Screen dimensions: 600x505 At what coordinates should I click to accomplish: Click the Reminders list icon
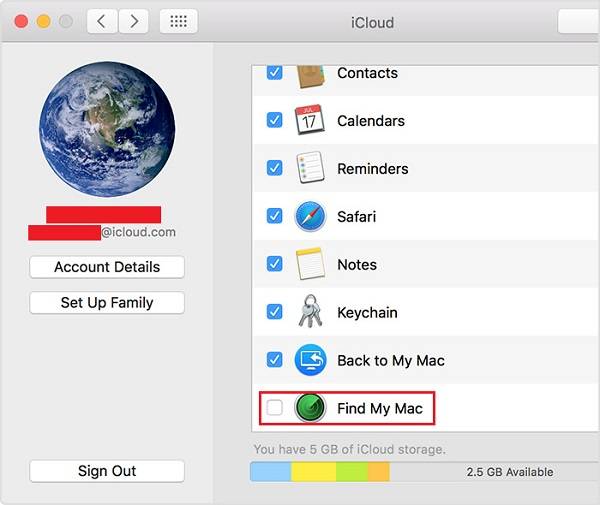tap(310, 168)
